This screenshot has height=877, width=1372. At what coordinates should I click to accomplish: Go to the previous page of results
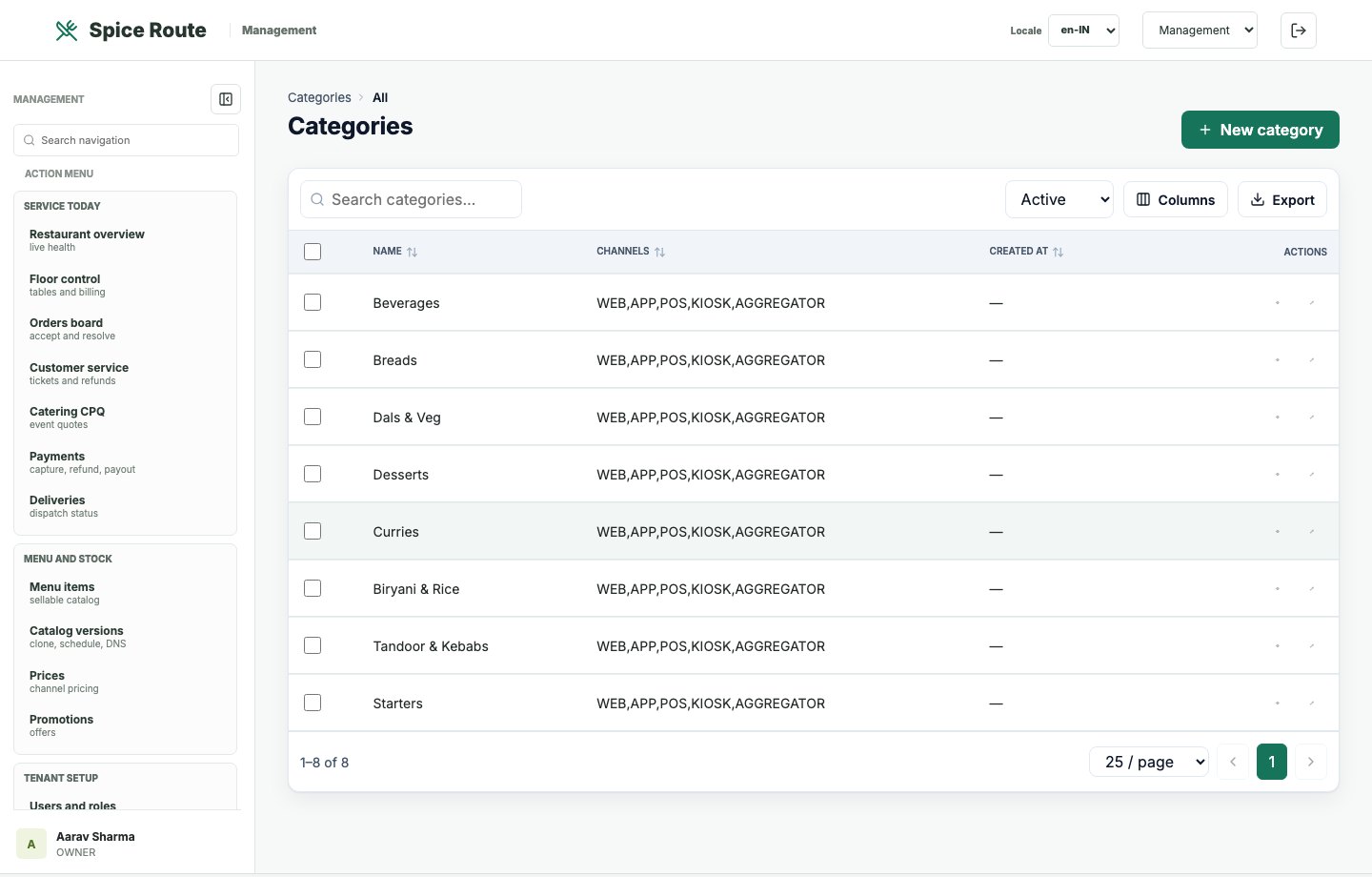[x=1233, y=762]
